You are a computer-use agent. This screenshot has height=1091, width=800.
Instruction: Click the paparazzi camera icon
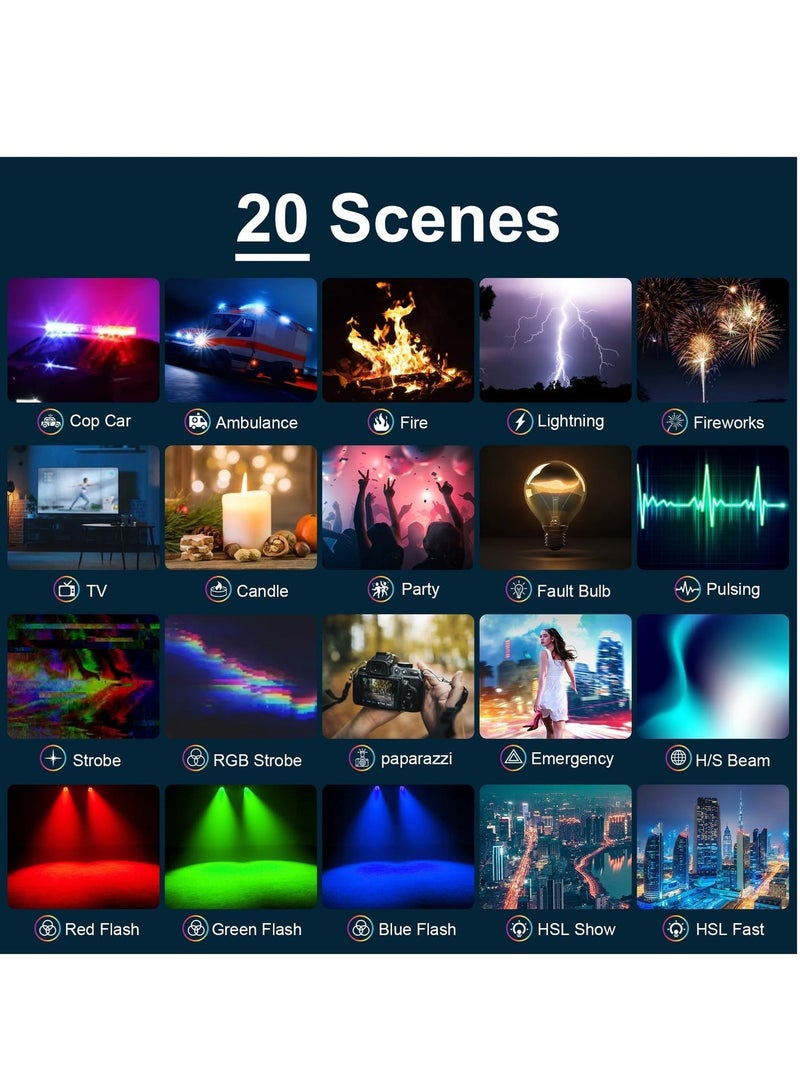(362, 758)
